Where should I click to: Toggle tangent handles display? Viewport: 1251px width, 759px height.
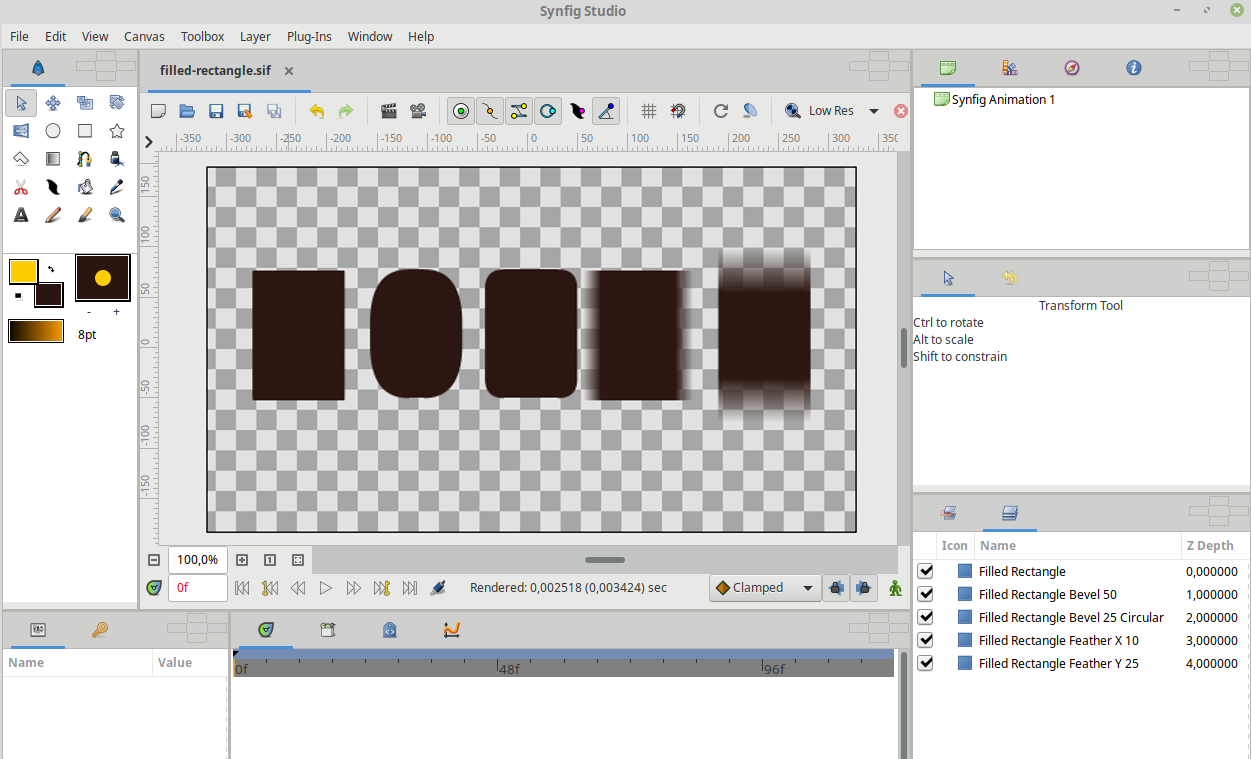pyautogui.click(x=519, y=111)
